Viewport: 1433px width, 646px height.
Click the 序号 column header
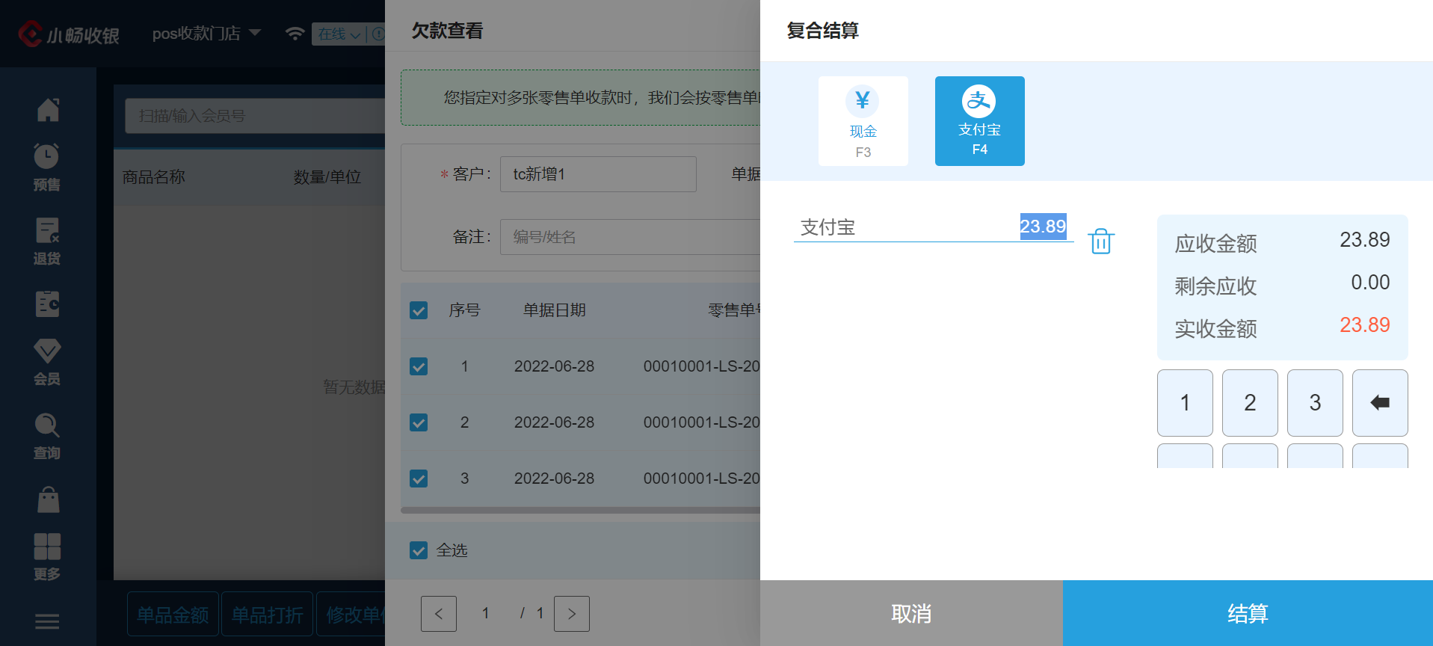464,311
